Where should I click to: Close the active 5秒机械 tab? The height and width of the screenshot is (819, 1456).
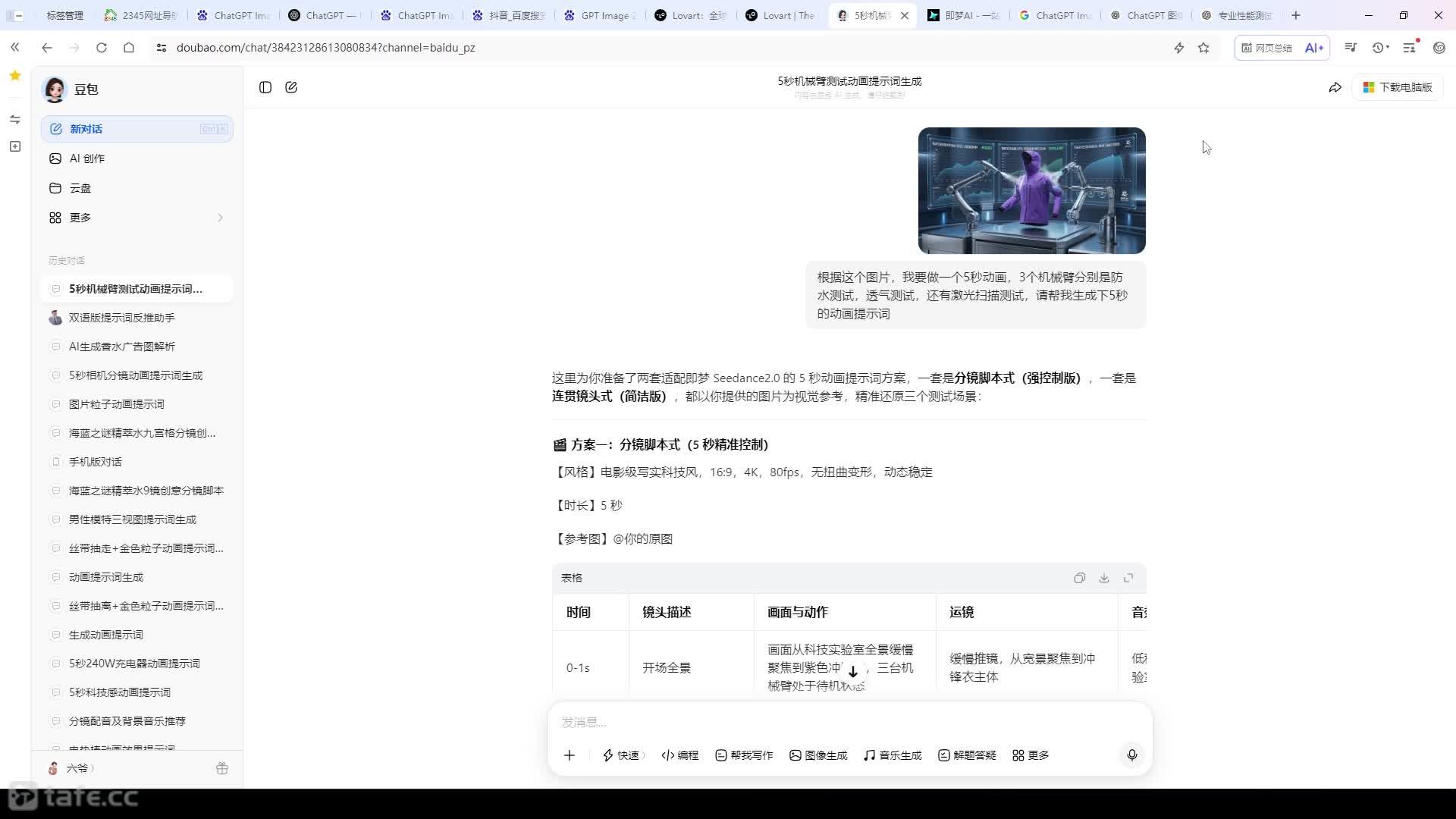point(905,15)
